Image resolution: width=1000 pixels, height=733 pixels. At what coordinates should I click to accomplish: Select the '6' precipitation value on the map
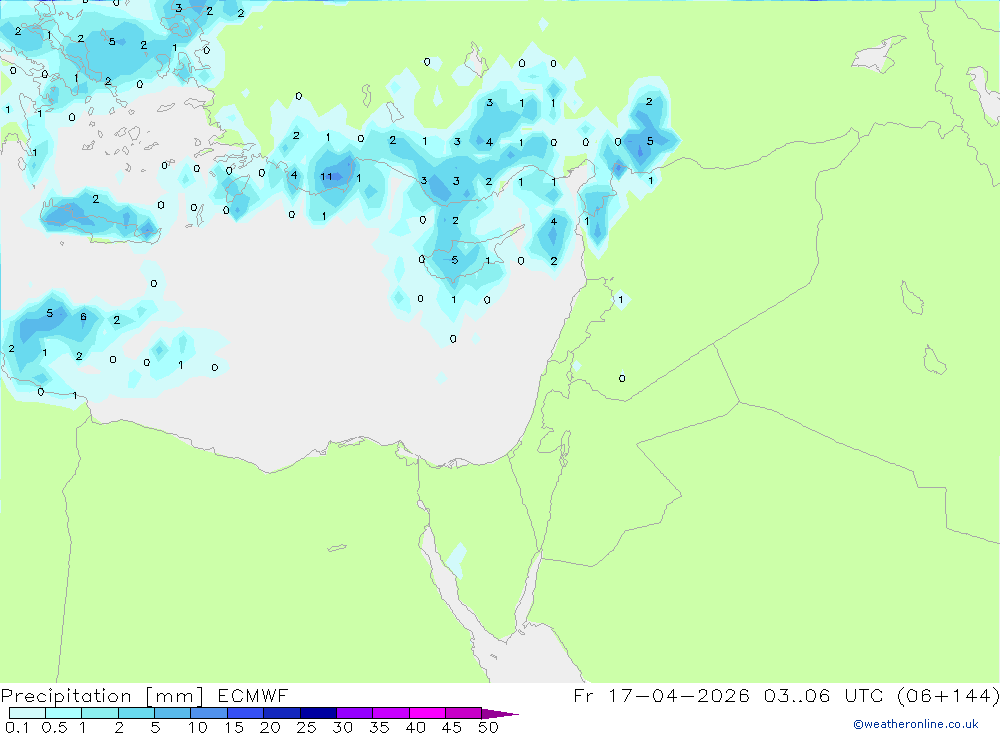tap(84, 316)
